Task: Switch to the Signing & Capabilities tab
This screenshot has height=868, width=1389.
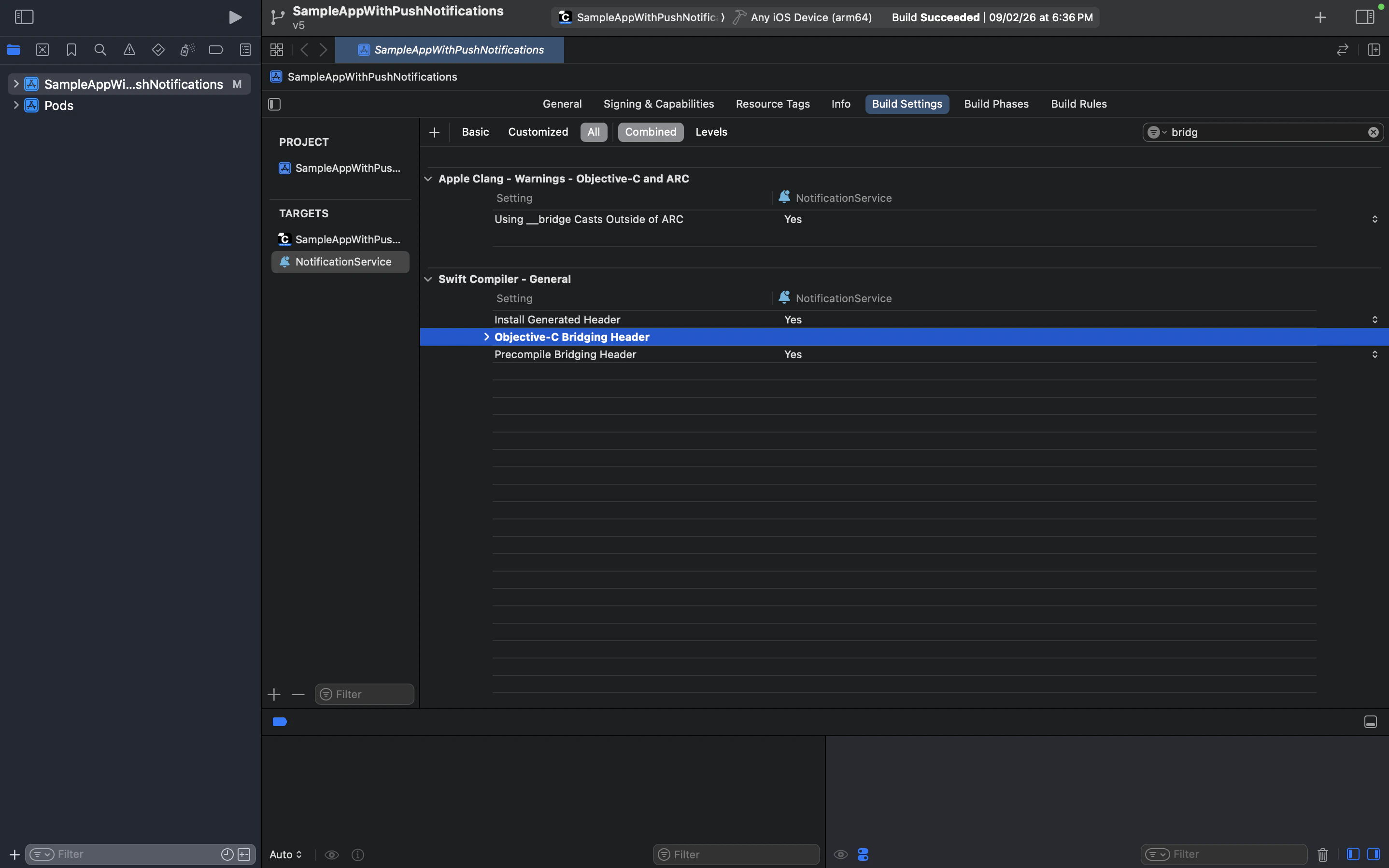Action: (659, 104)
